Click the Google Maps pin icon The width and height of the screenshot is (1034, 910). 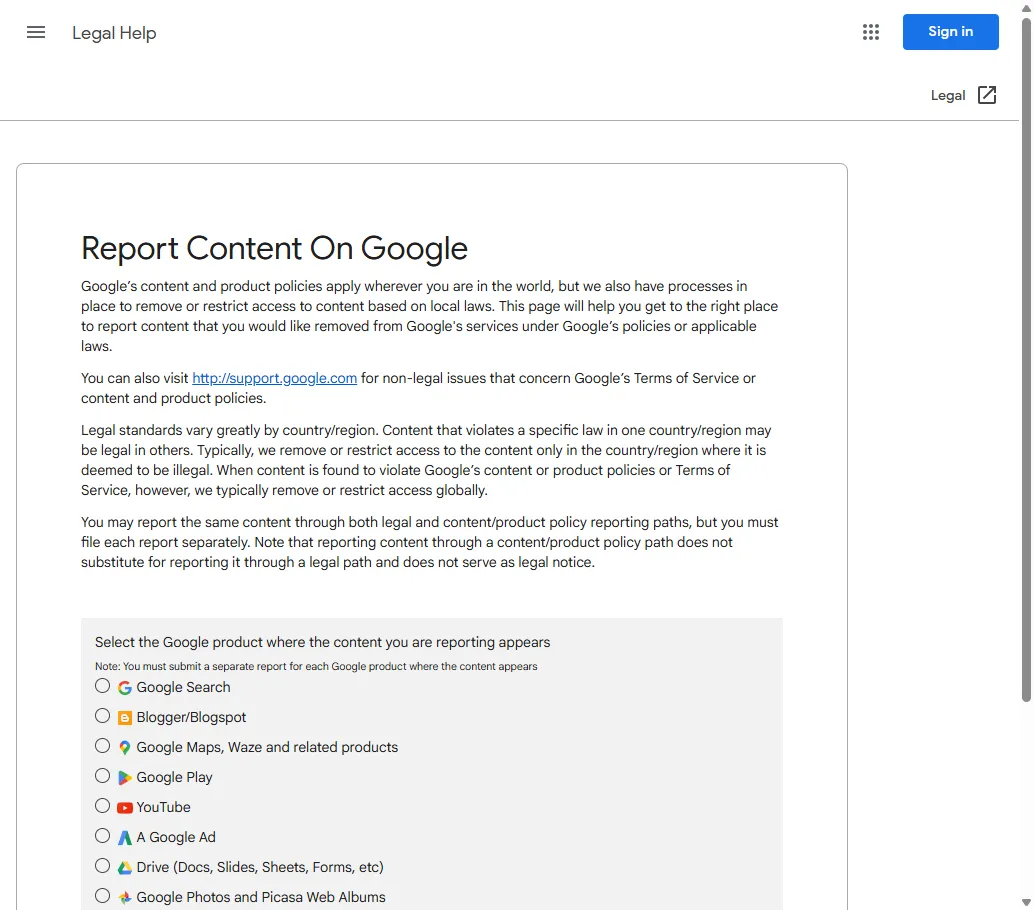tap(124, 747)
